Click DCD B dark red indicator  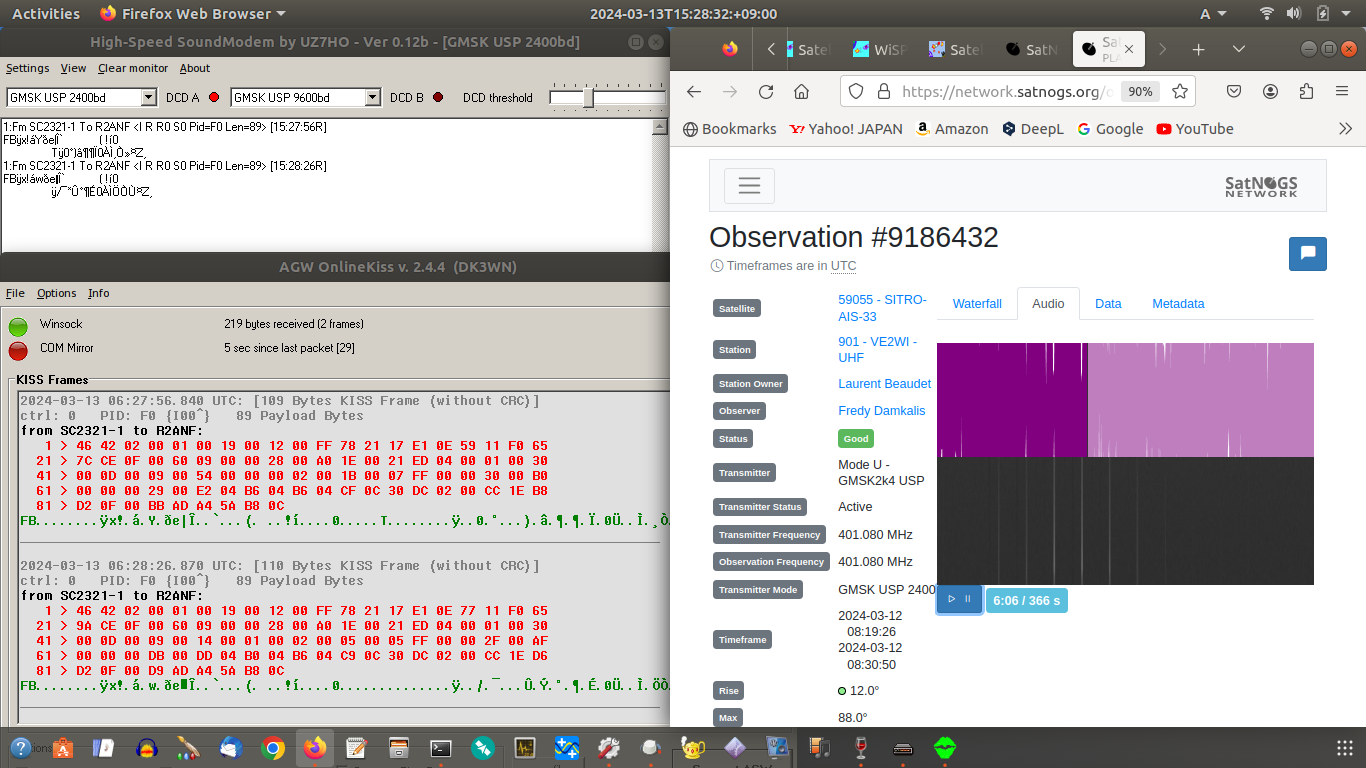pyautogui.click(x=438, y=97)
